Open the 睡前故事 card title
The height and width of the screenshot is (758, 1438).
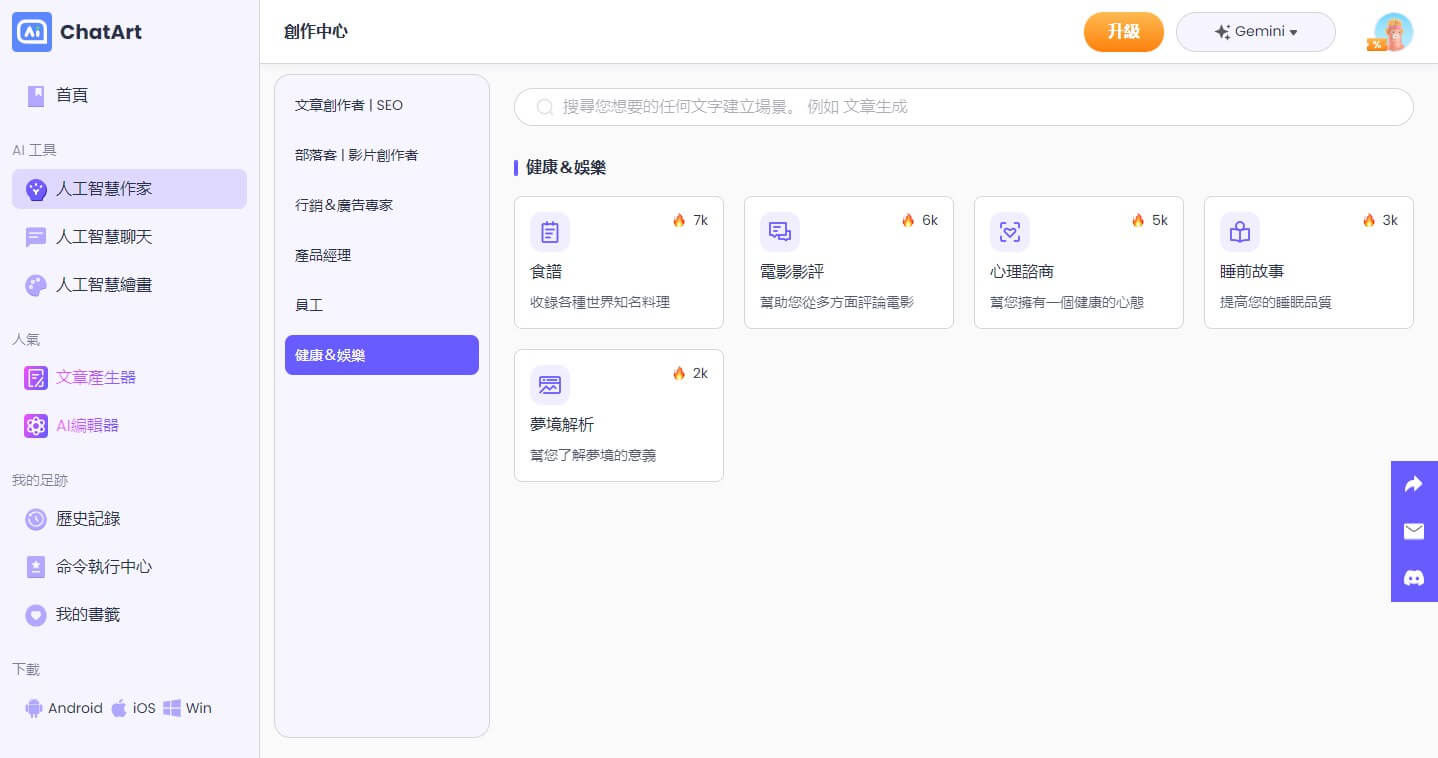(x=1252, y=272)
